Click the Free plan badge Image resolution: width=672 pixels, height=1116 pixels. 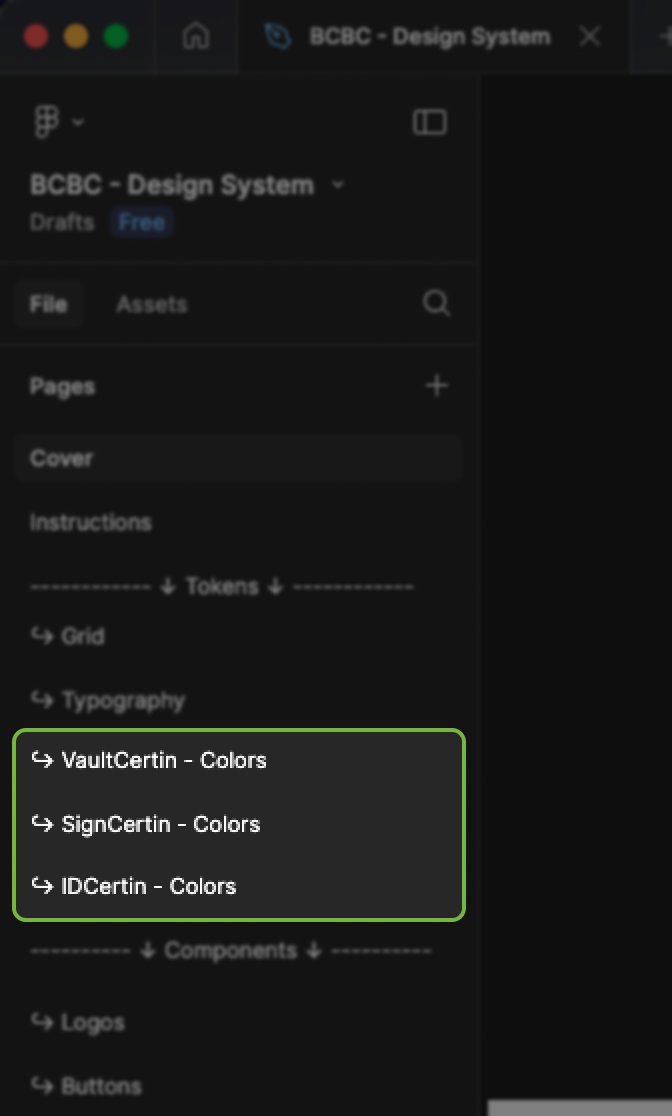pos(142,222)
